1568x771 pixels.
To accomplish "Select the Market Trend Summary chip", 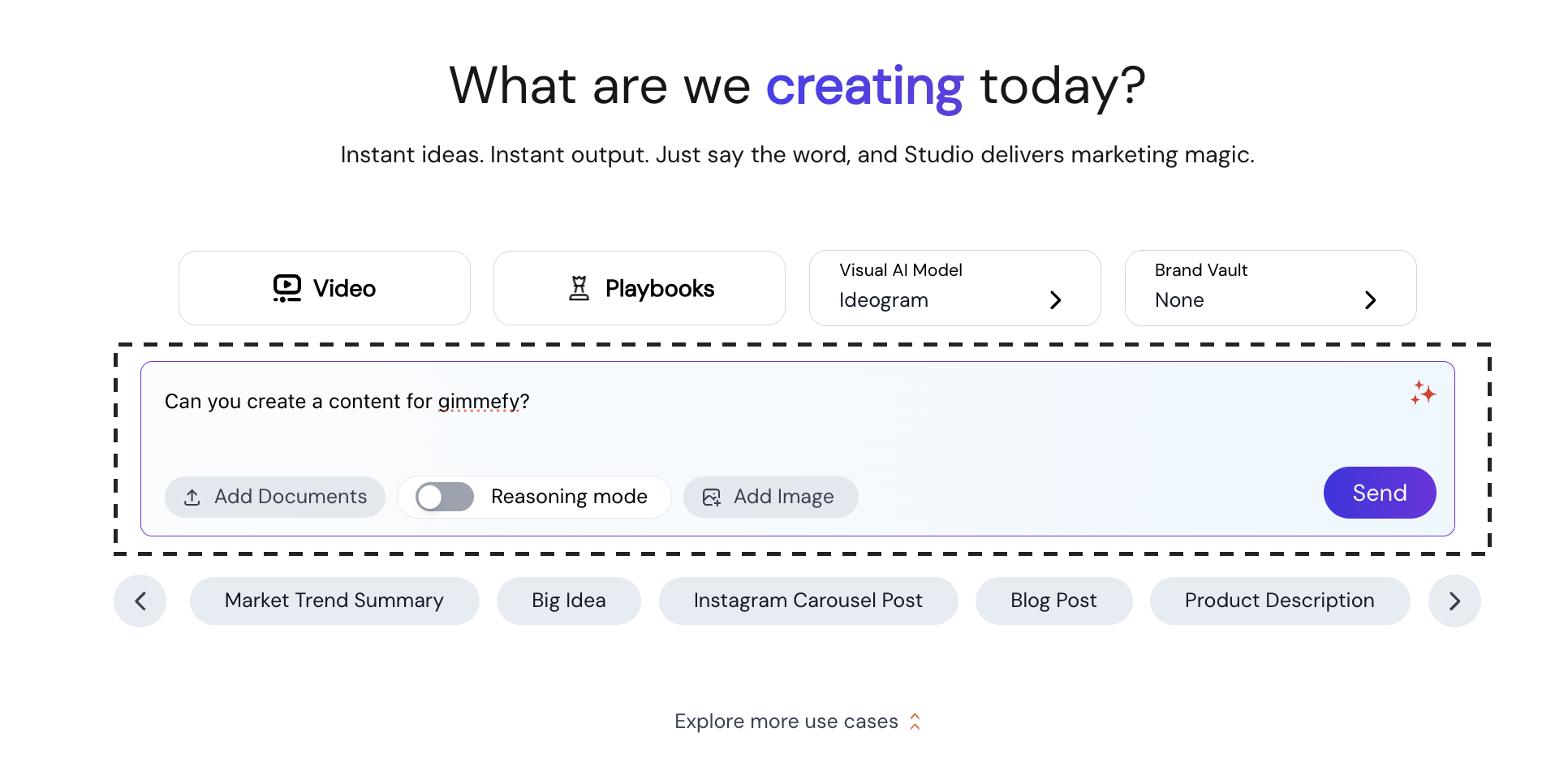I will (334, 601).
